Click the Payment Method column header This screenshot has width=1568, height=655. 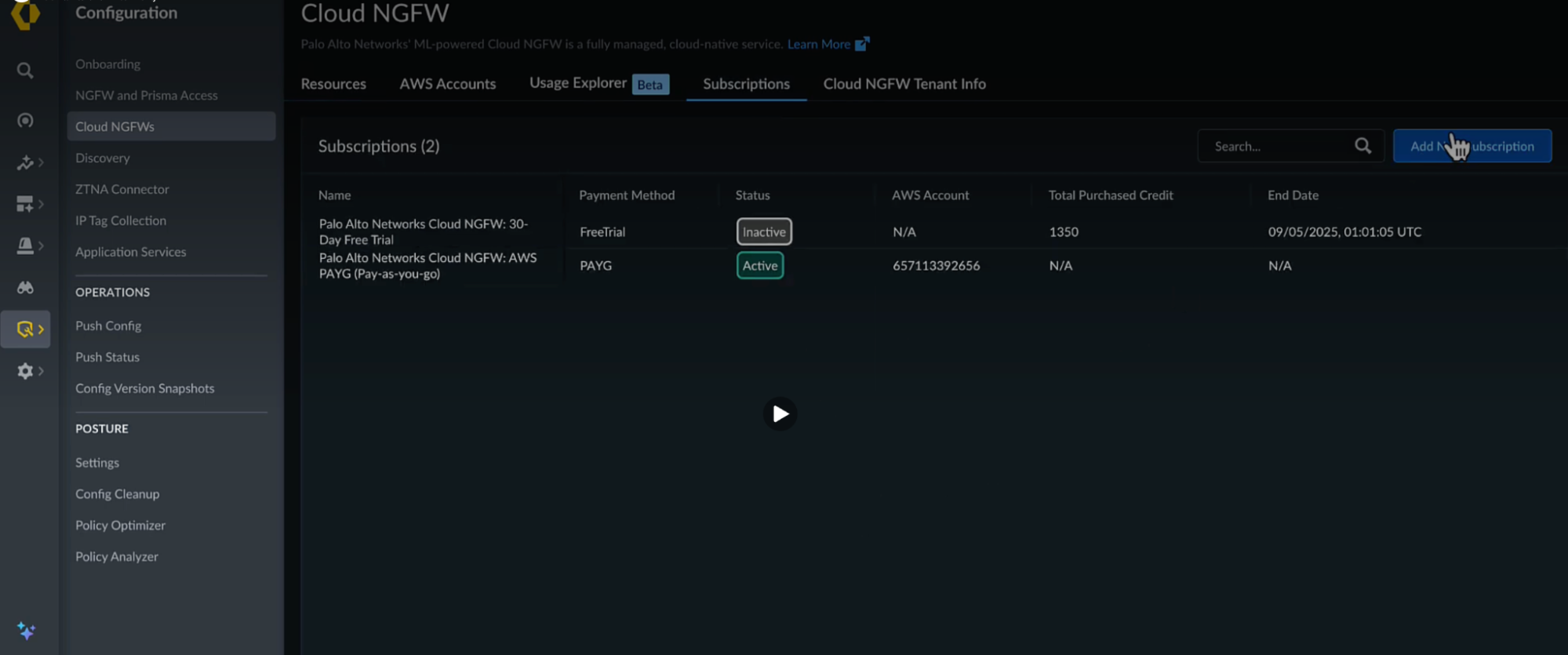pos(627,195)
